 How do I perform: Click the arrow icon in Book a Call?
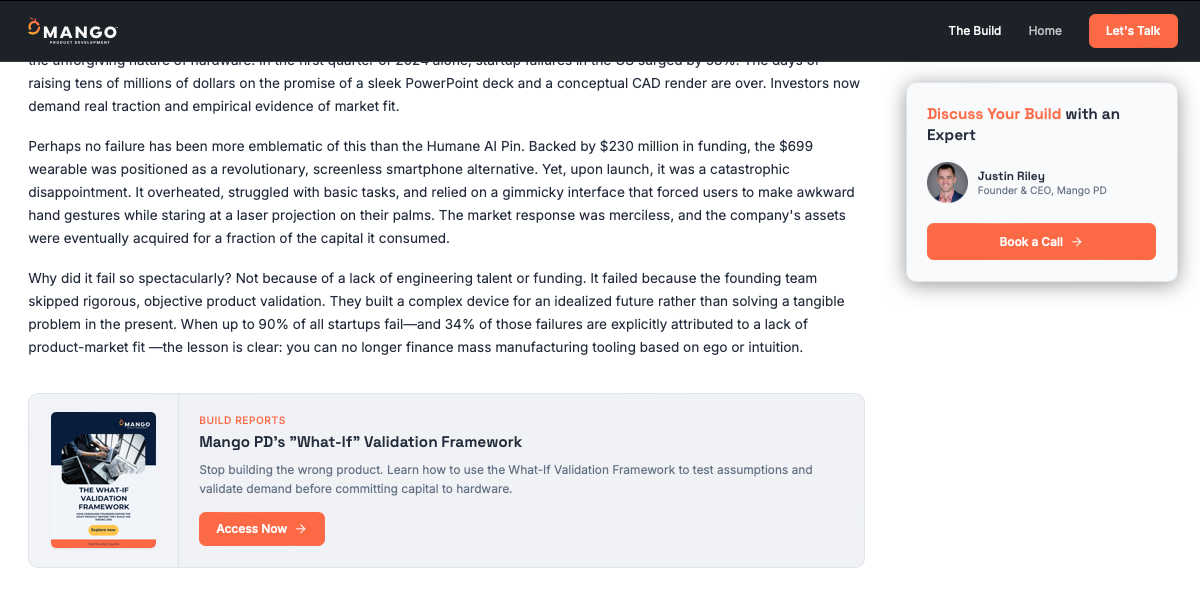[1077, 242]
